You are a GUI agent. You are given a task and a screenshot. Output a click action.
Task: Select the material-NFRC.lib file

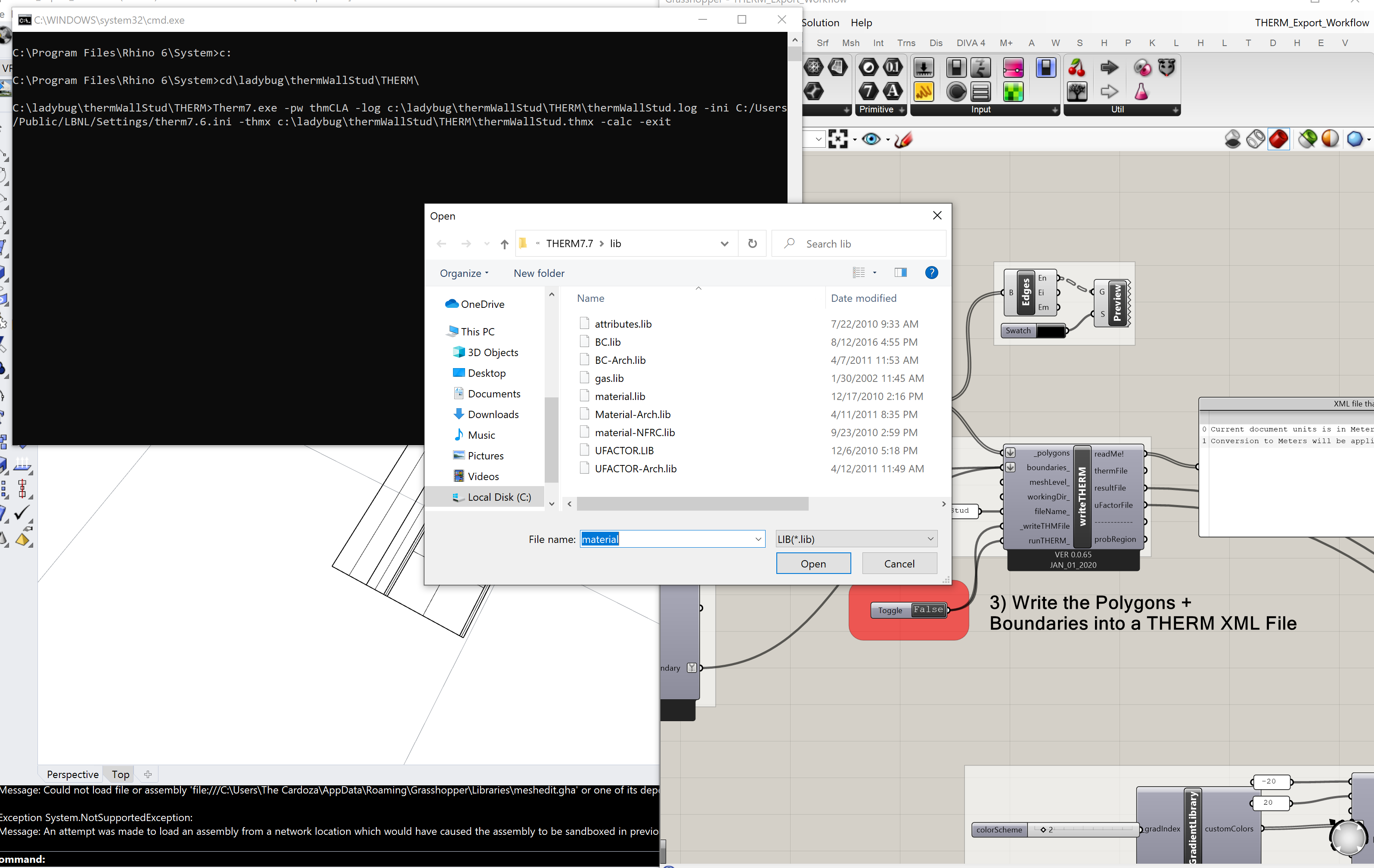[x=635, y=433]
